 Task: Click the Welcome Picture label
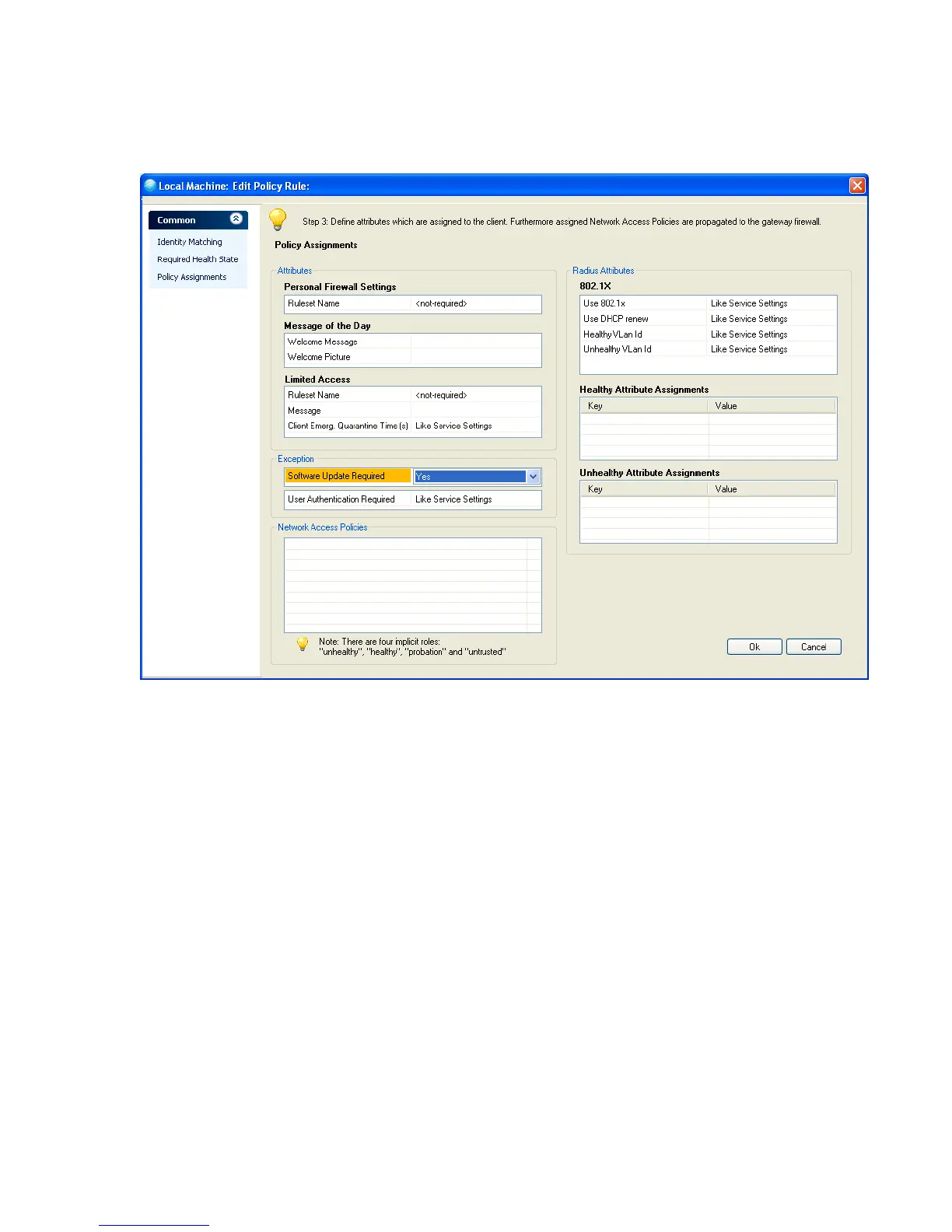click(319, 357)
